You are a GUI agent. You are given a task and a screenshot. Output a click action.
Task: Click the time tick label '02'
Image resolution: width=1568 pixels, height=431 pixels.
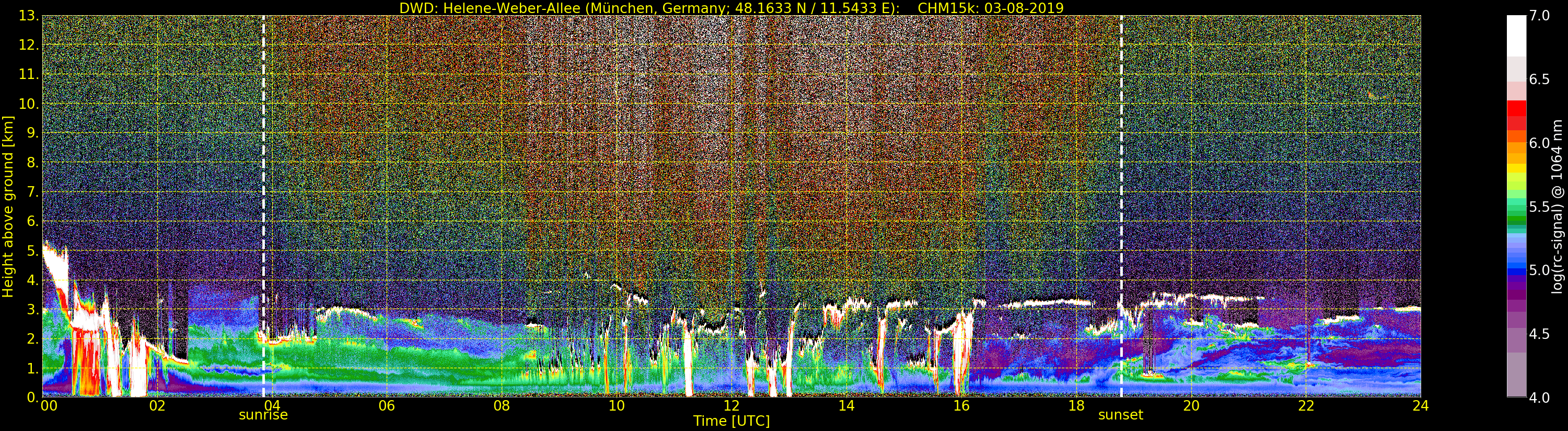(157, 406)
